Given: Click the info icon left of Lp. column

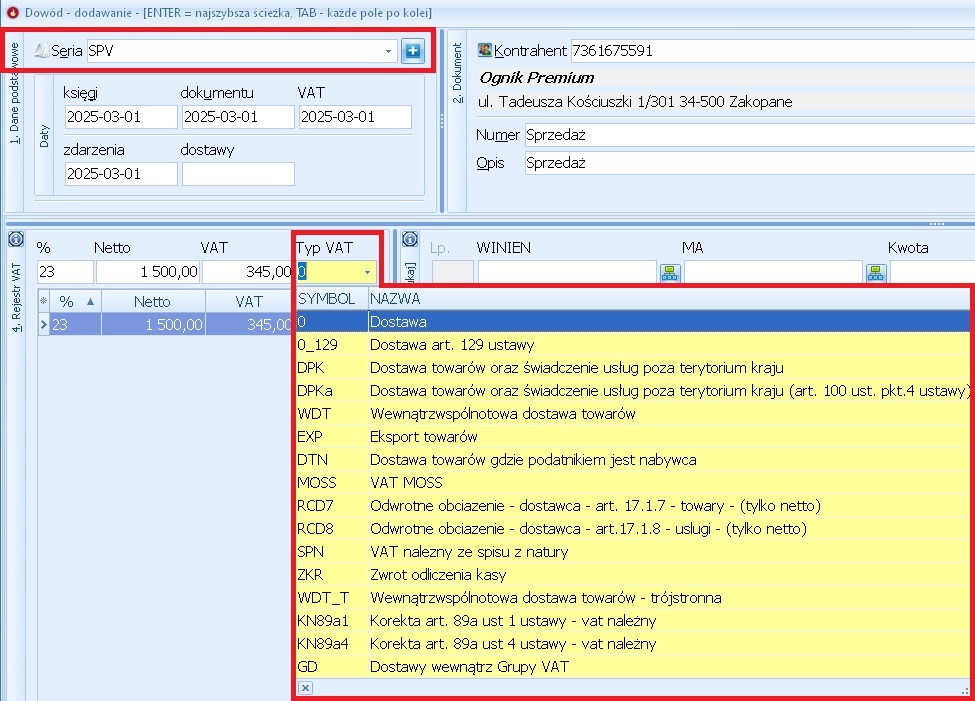Looking at the screenshot, I should coord(410,239).
